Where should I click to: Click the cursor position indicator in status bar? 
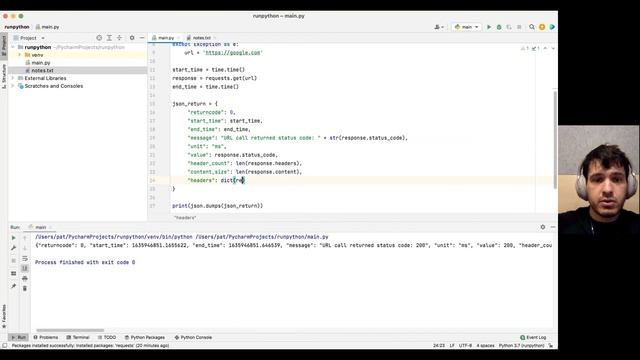click(x=439, y=346)
